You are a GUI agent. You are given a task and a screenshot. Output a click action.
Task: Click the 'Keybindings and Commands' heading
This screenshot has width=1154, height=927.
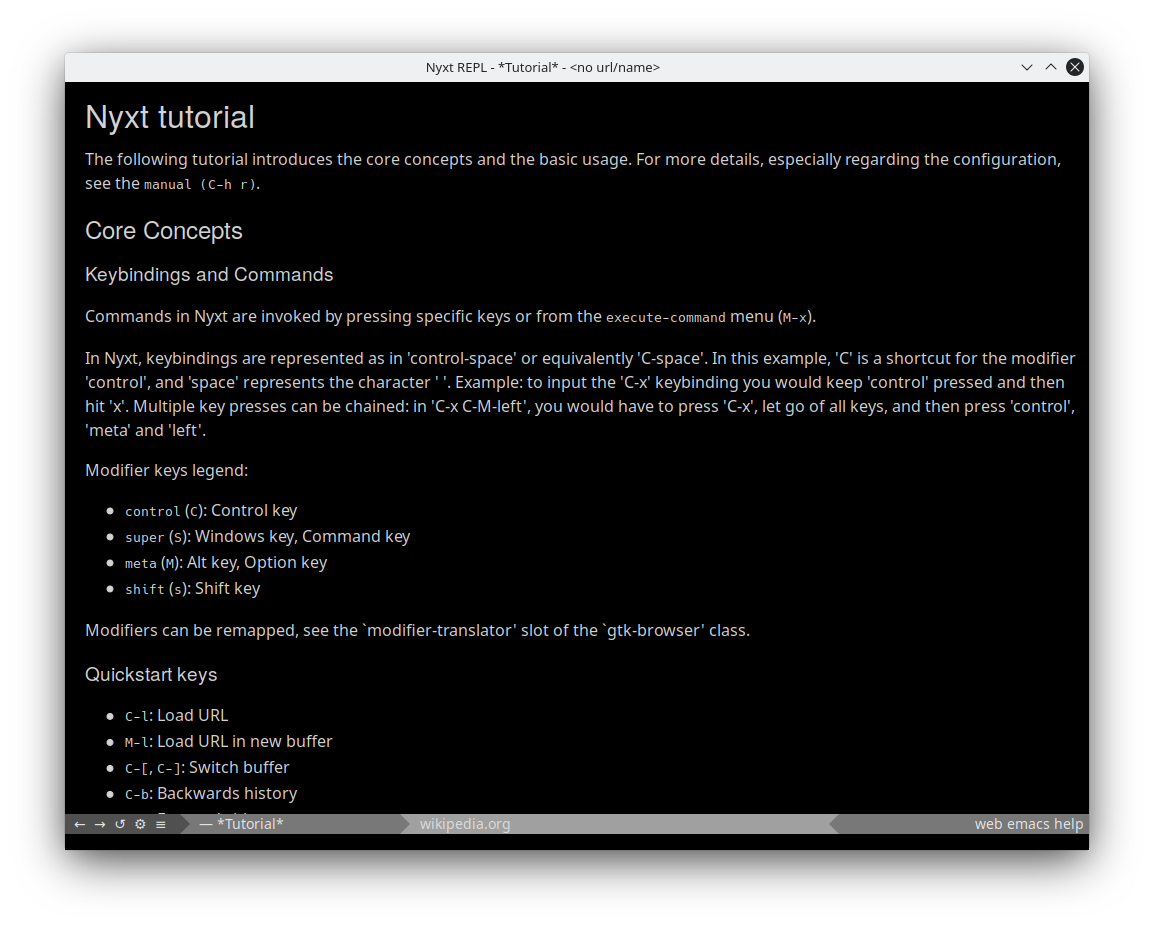tap(209, 274)
